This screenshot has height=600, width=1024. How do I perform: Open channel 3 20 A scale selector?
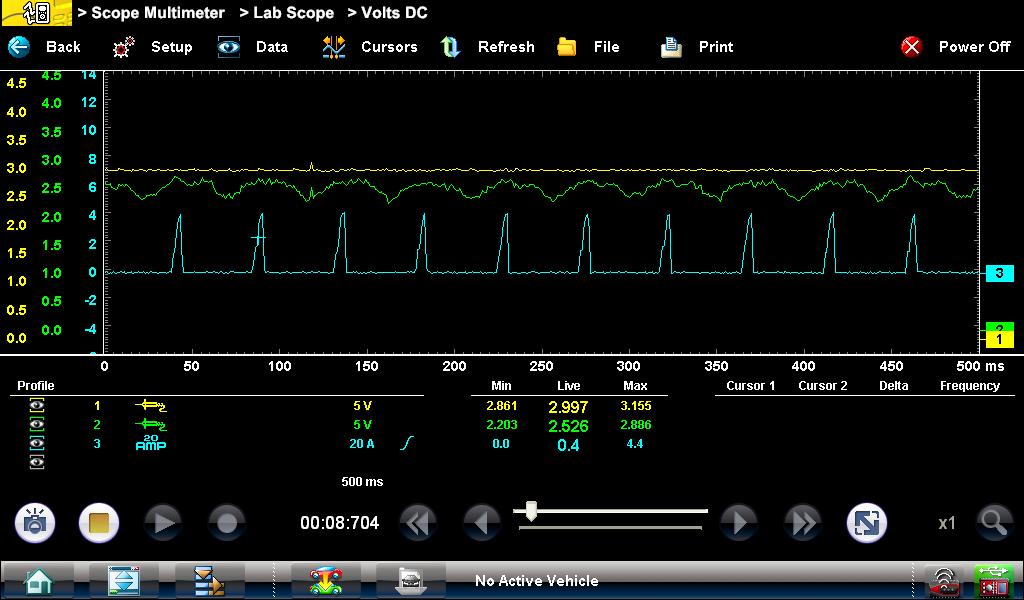pos(361,443)
